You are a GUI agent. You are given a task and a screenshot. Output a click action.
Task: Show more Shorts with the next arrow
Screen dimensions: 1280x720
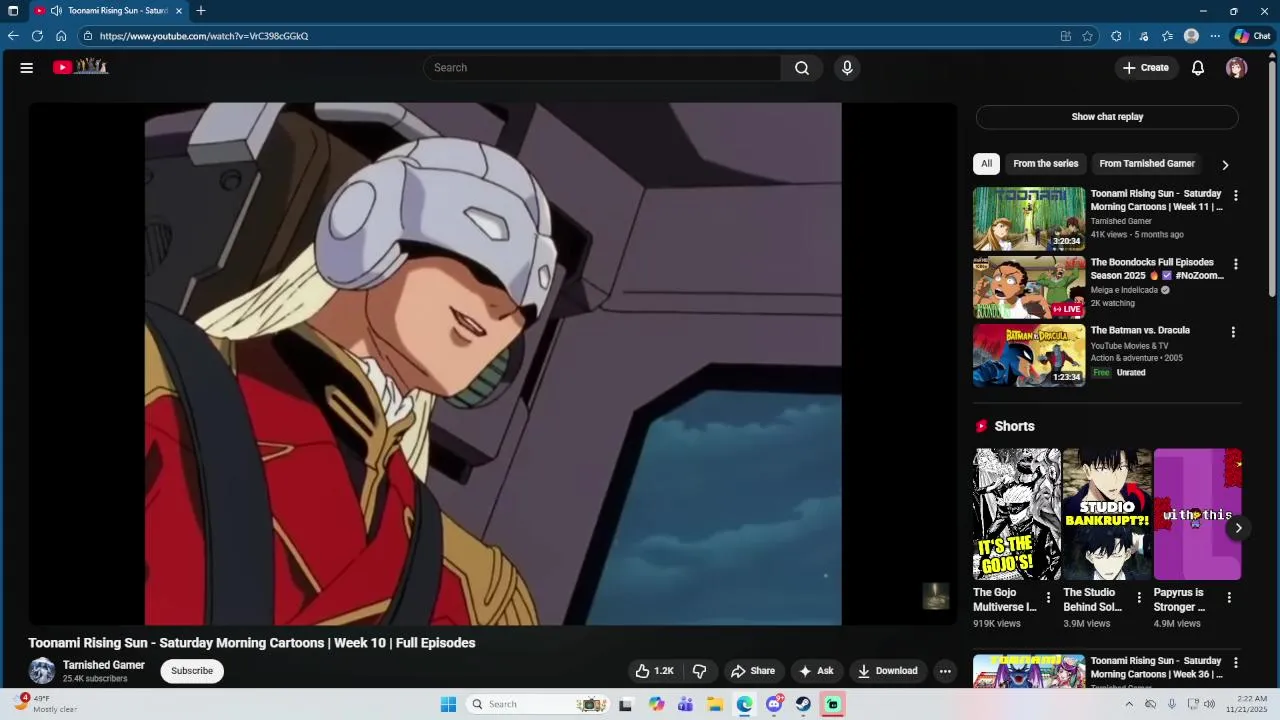[x=1238, y=528]
